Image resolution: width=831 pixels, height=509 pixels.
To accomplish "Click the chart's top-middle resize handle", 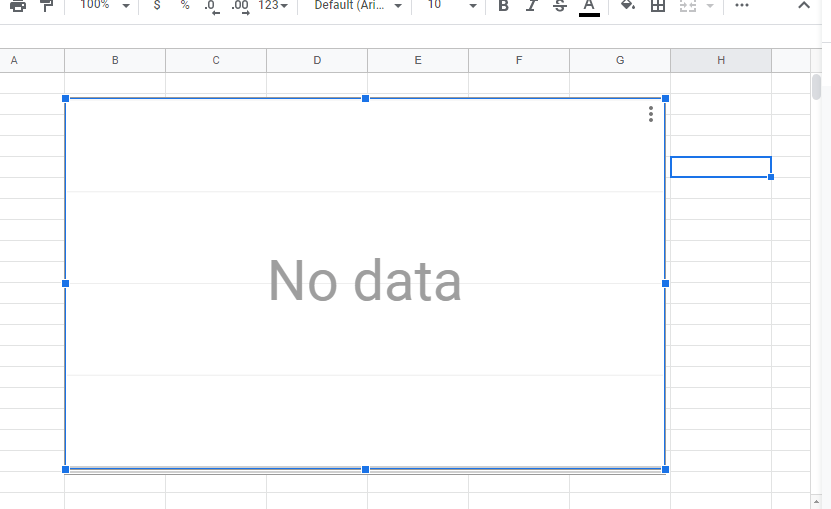I will tap(365, 99).
